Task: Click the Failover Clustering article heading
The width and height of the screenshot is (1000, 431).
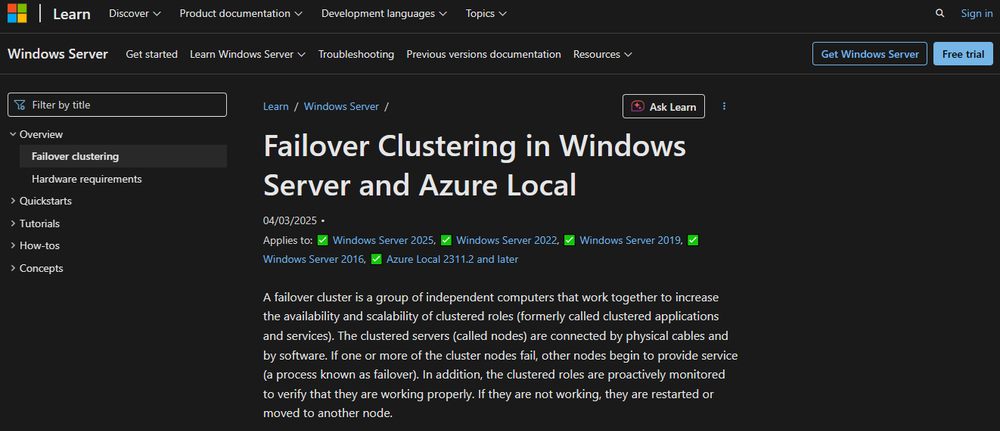Action: [x=474, y=166]
